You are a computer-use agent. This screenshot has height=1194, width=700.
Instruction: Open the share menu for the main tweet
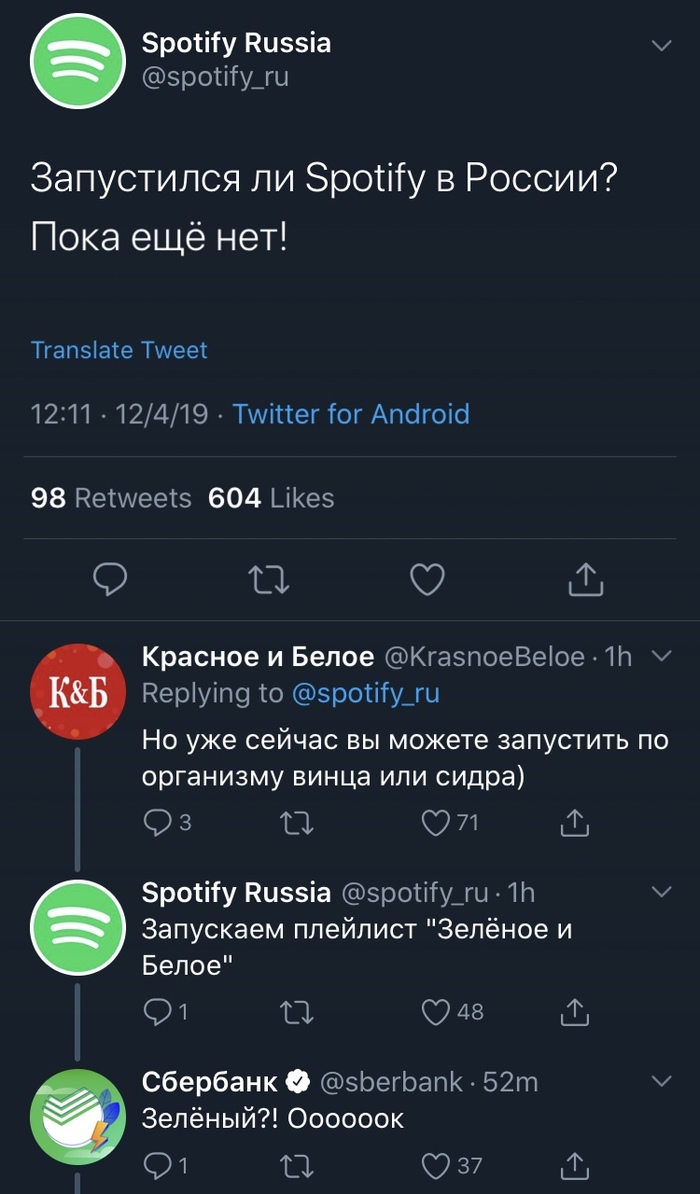click(x=586, y=580)
